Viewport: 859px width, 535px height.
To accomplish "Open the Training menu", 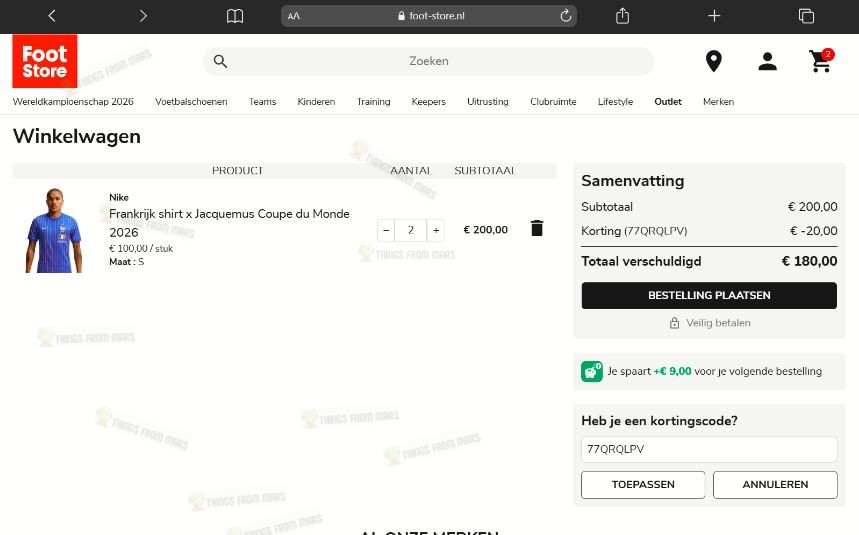I will pos(374,101).
